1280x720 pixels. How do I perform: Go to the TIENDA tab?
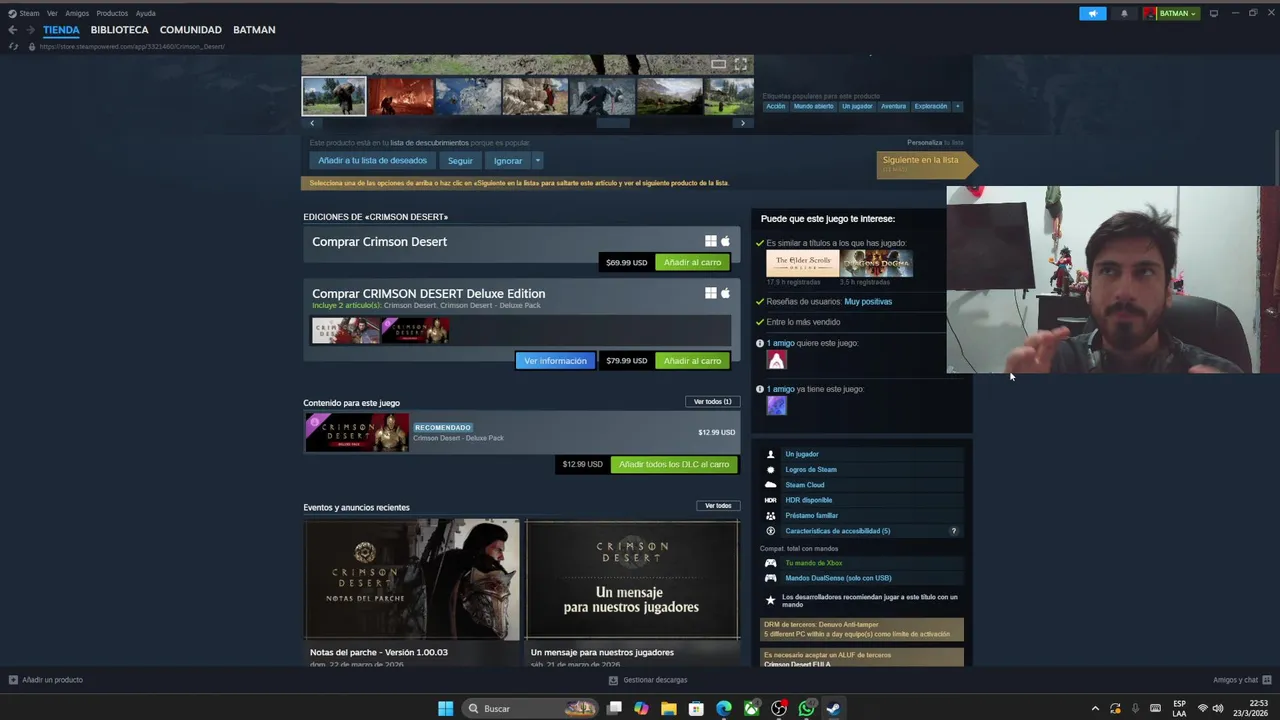[61, 30]
